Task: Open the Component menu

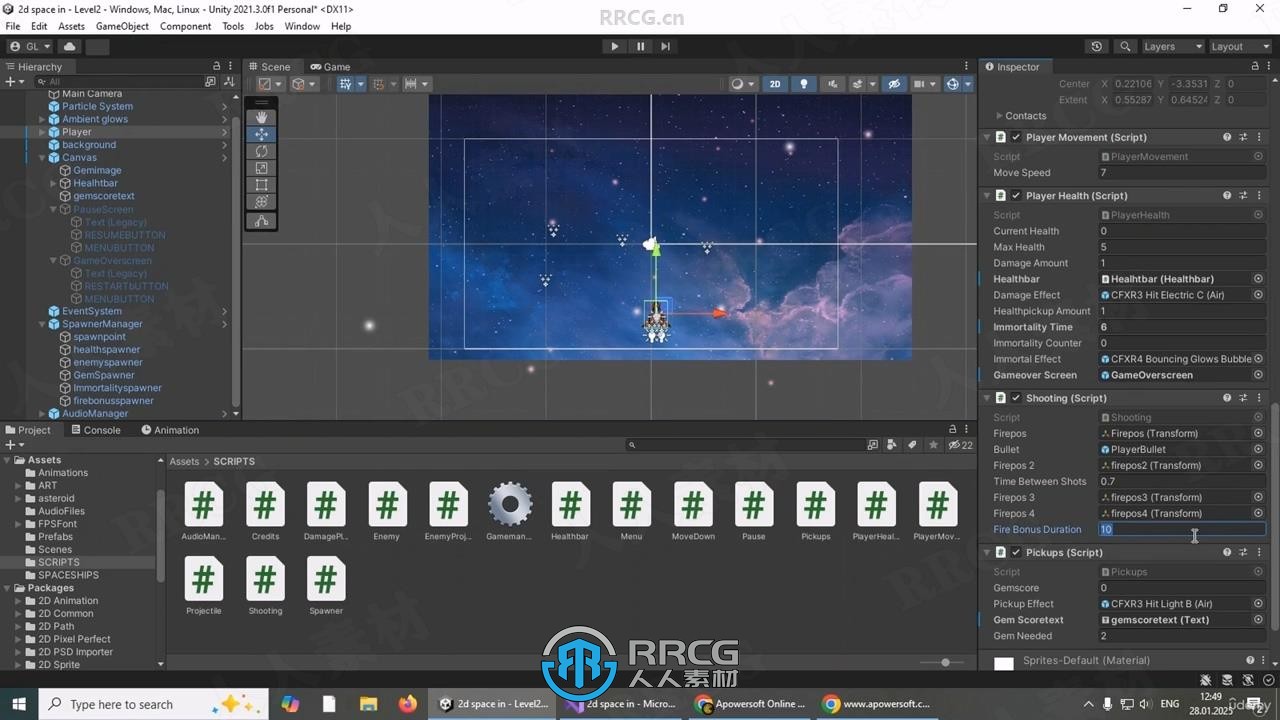Action: point(186,26)
